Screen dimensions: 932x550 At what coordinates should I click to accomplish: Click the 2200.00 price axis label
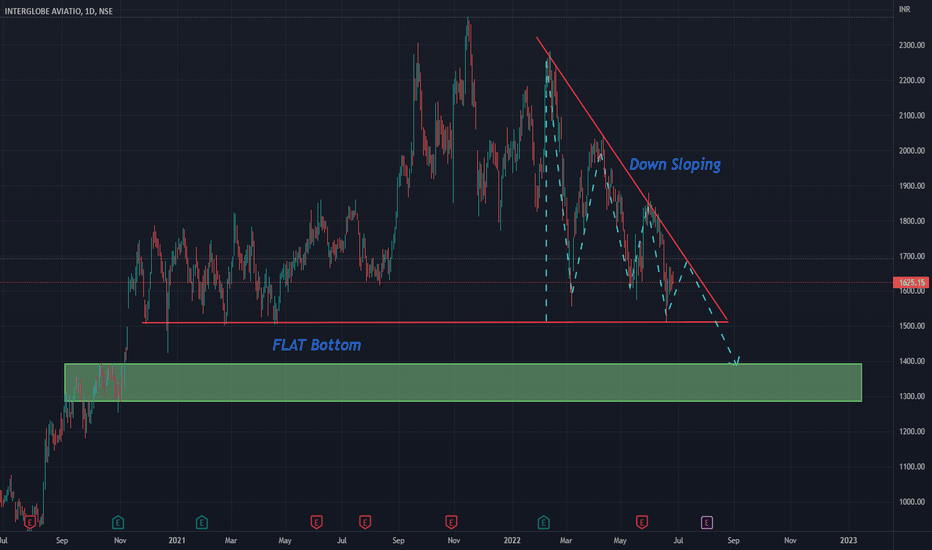pyautogui.click(x=912, y=80)
